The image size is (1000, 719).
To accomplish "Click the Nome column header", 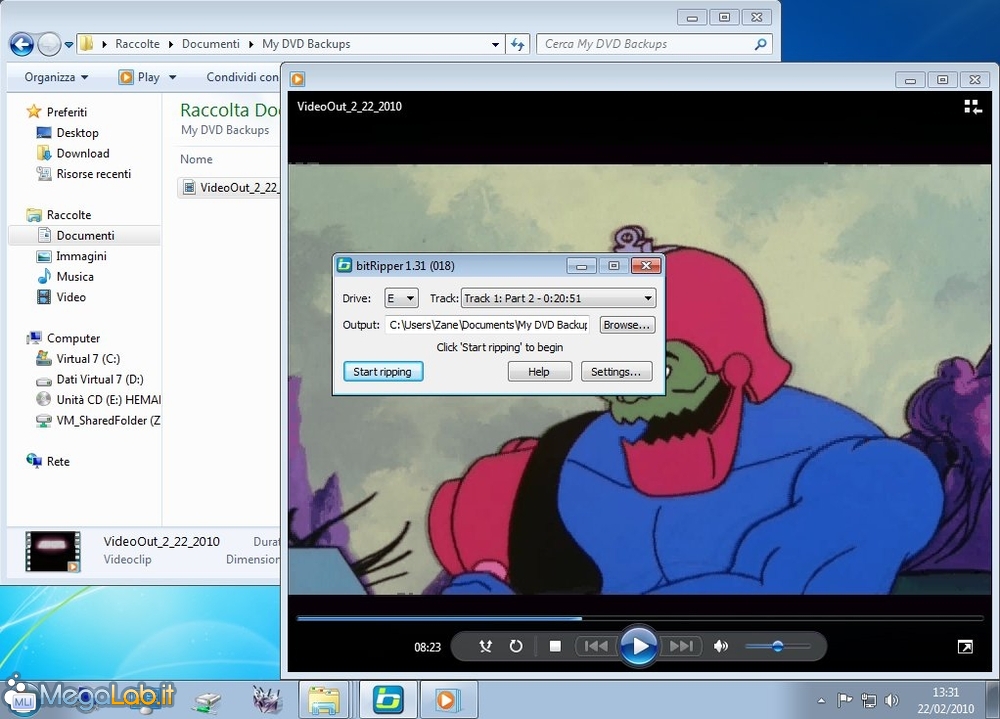I will [x=196, y=159].
